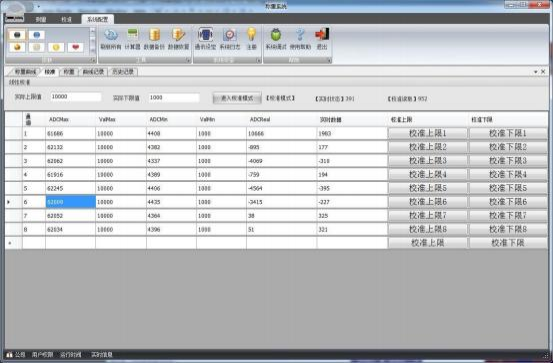553x364 pixels.
Task: Click the ADCReal cell 10666 in row 1
Action: tap(281, 134)
